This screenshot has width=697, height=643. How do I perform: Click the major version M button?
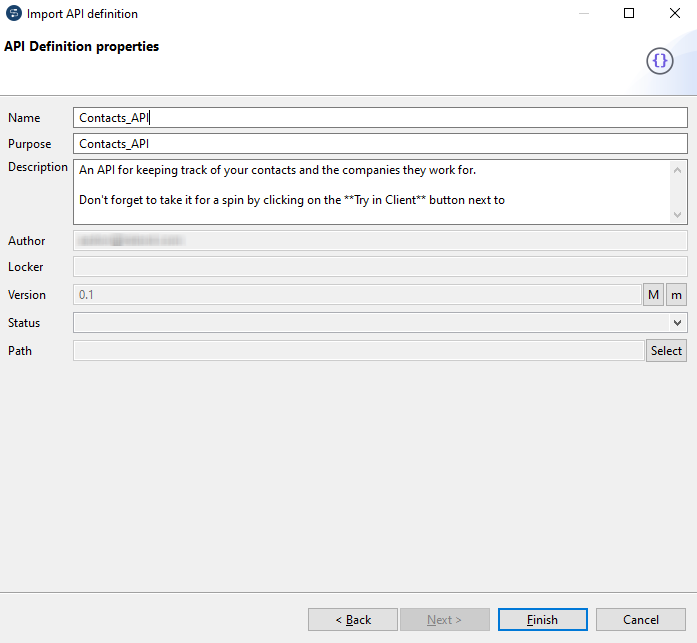pos(653,295)
